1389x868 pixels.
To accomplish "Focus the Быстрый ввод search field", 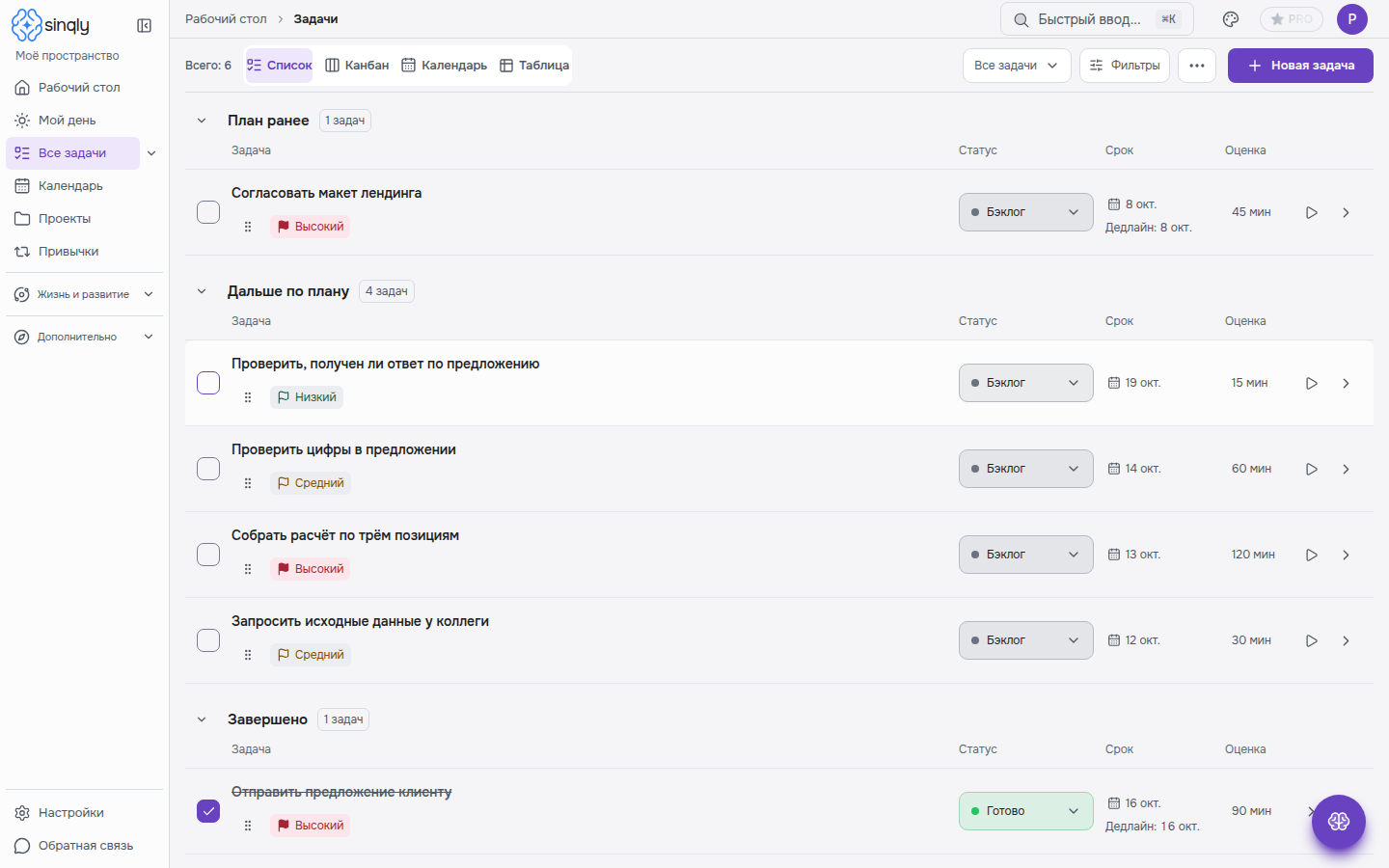I will tap(1097, 19).
